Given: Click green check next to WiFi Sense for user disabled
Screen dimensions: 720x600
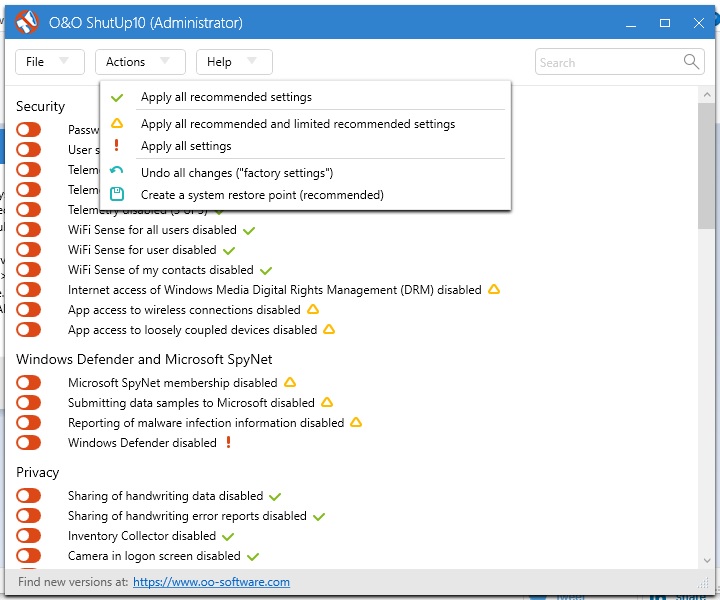Looking at the screenshot, I should coord(229,251).
